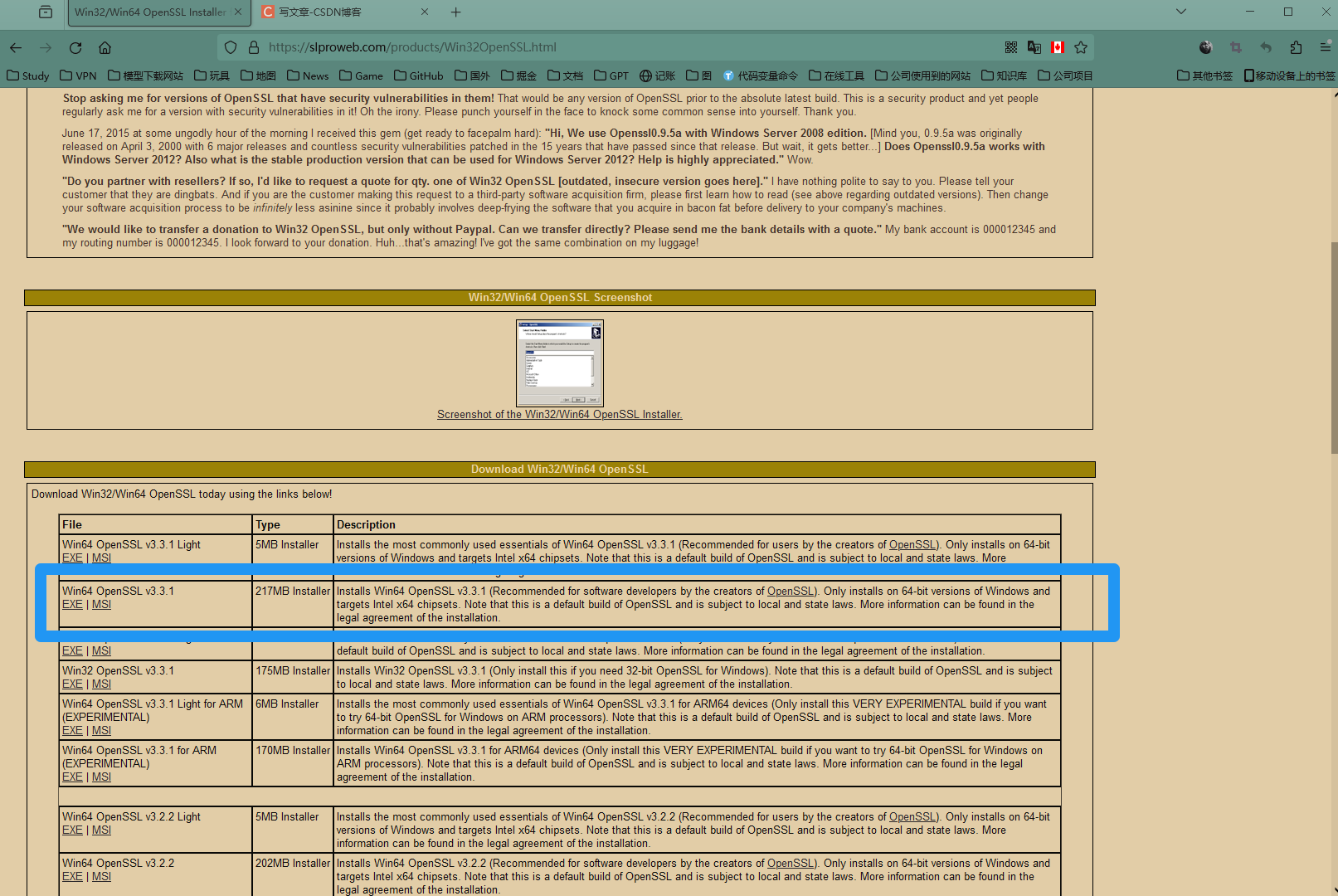Close the 写文章-CSDN博客 tab
1338x896 pixels.
tap(425, 12)
